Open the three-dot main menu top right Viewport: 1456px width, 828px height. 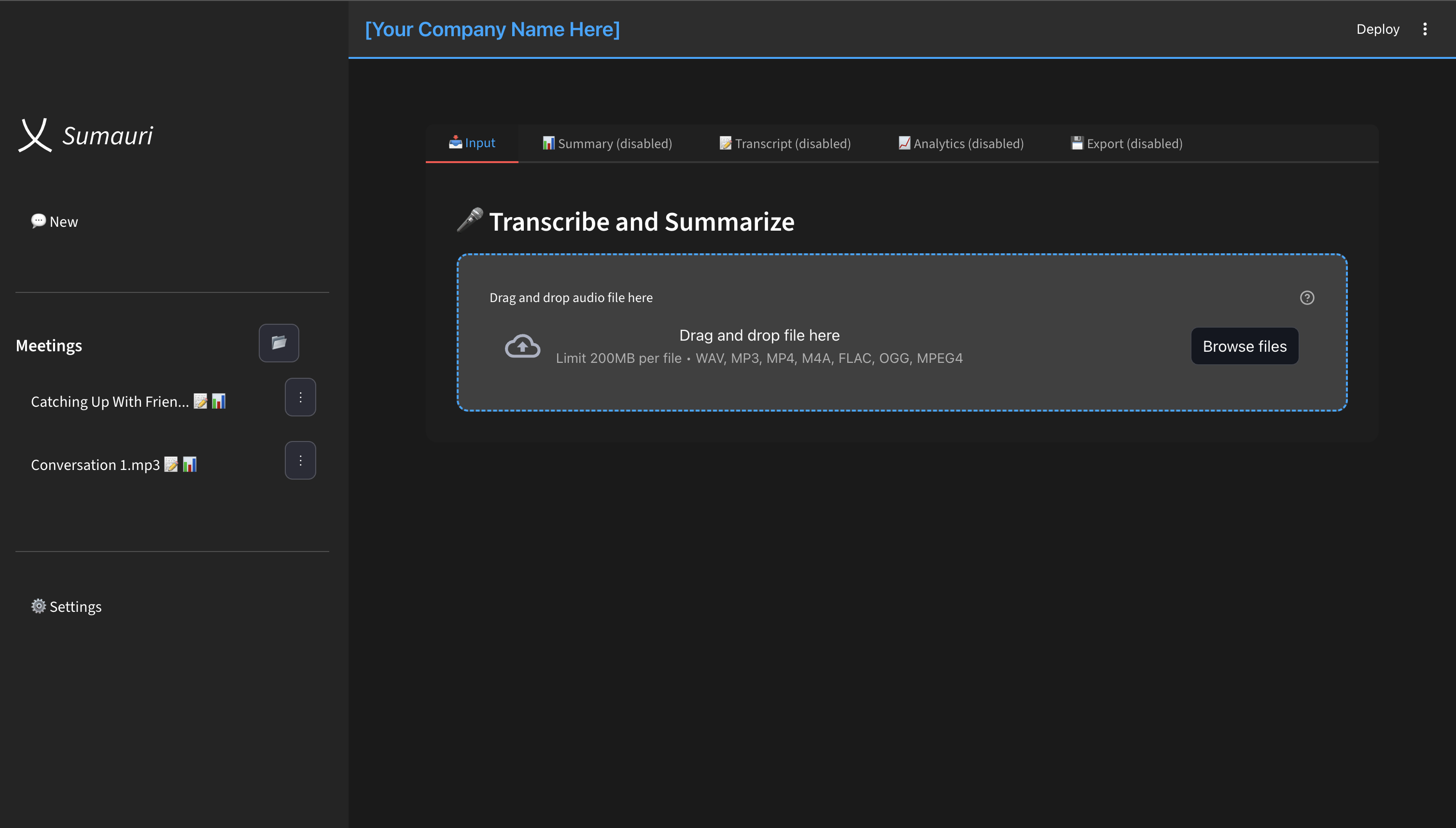[x=1425, y=29]
